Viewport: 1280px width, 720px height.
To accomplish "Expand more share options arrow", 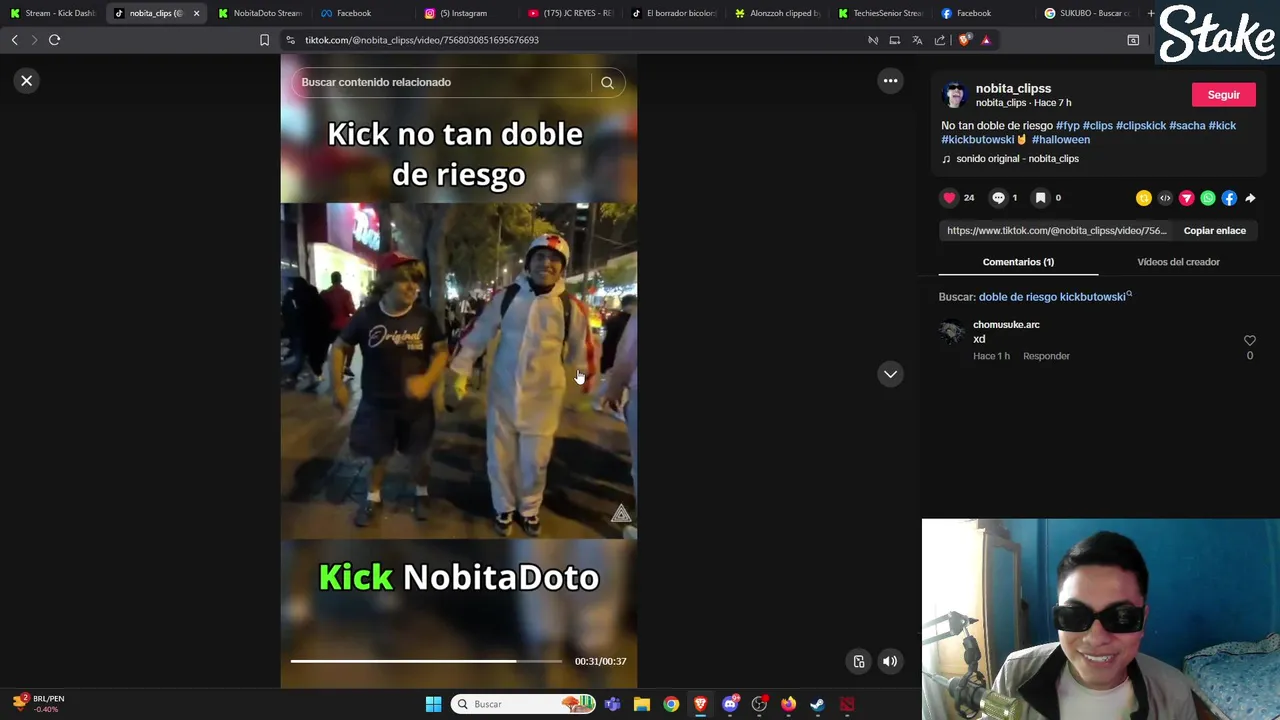I will pyautogui.click(x=1250, y=198).
